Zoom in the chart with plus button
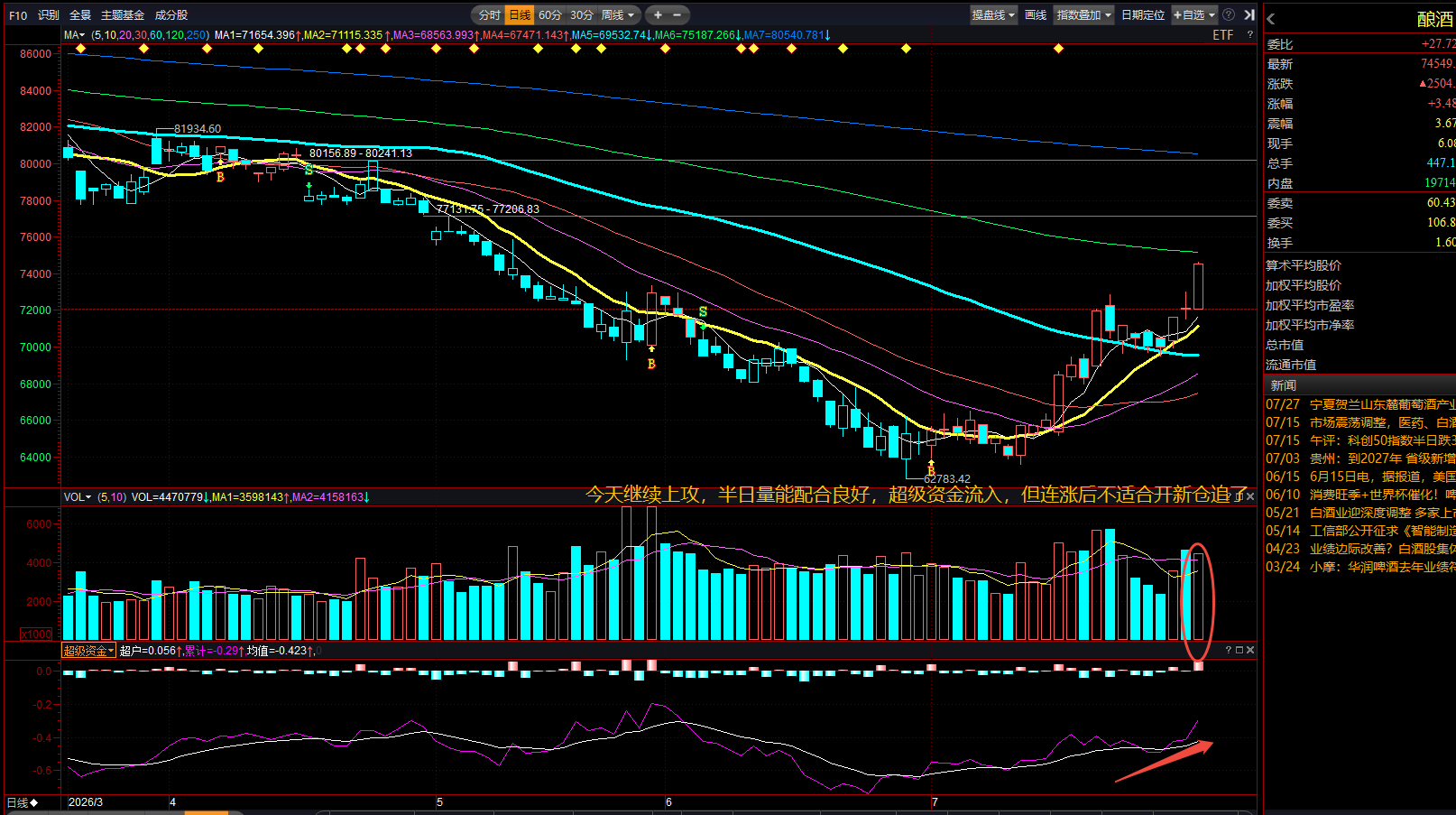The height and width of the screenshot is (815, 1456). pyautogui.click(x=658, y=14)
